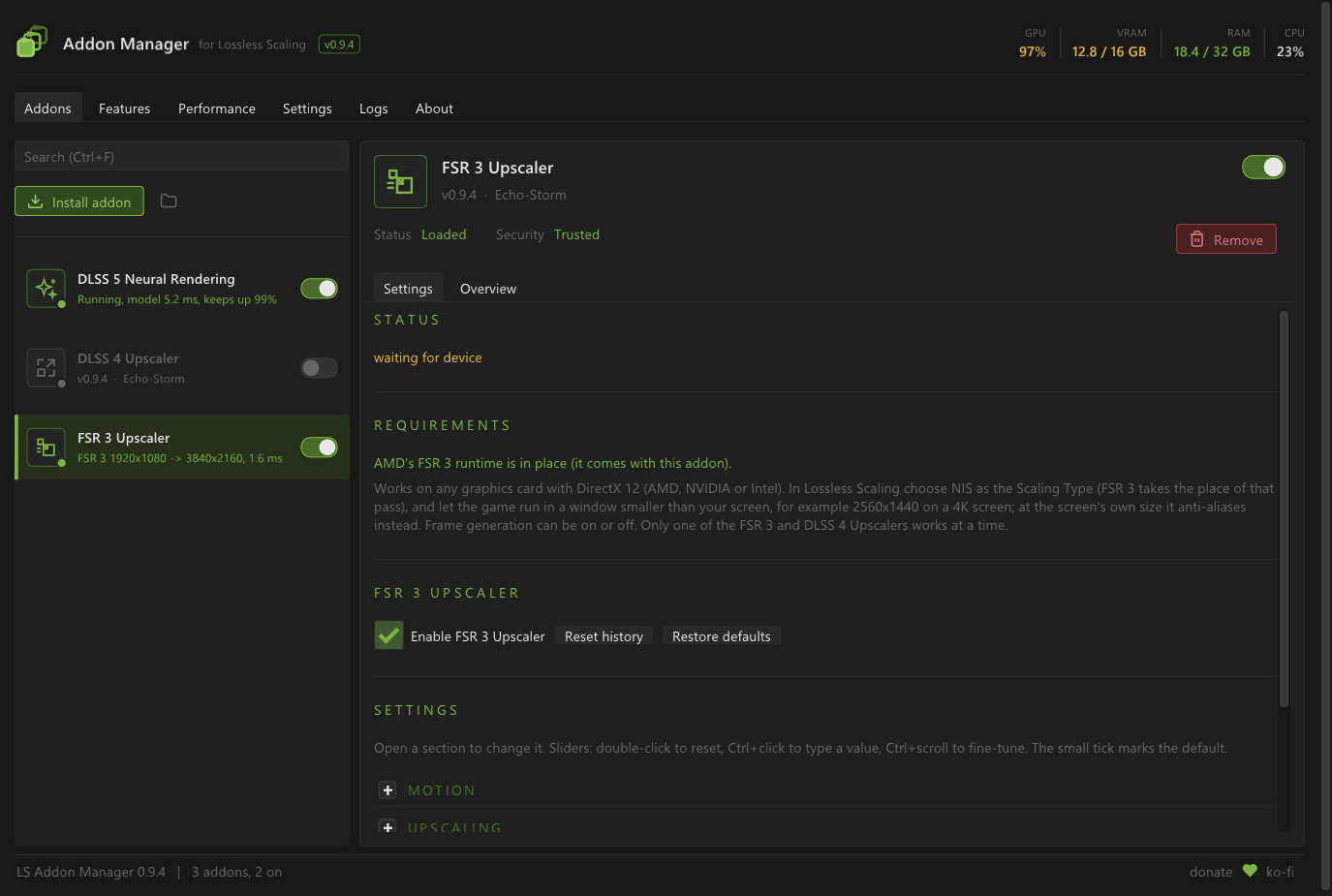Click the Addon Manager app logo

click(x=31, y=42)
